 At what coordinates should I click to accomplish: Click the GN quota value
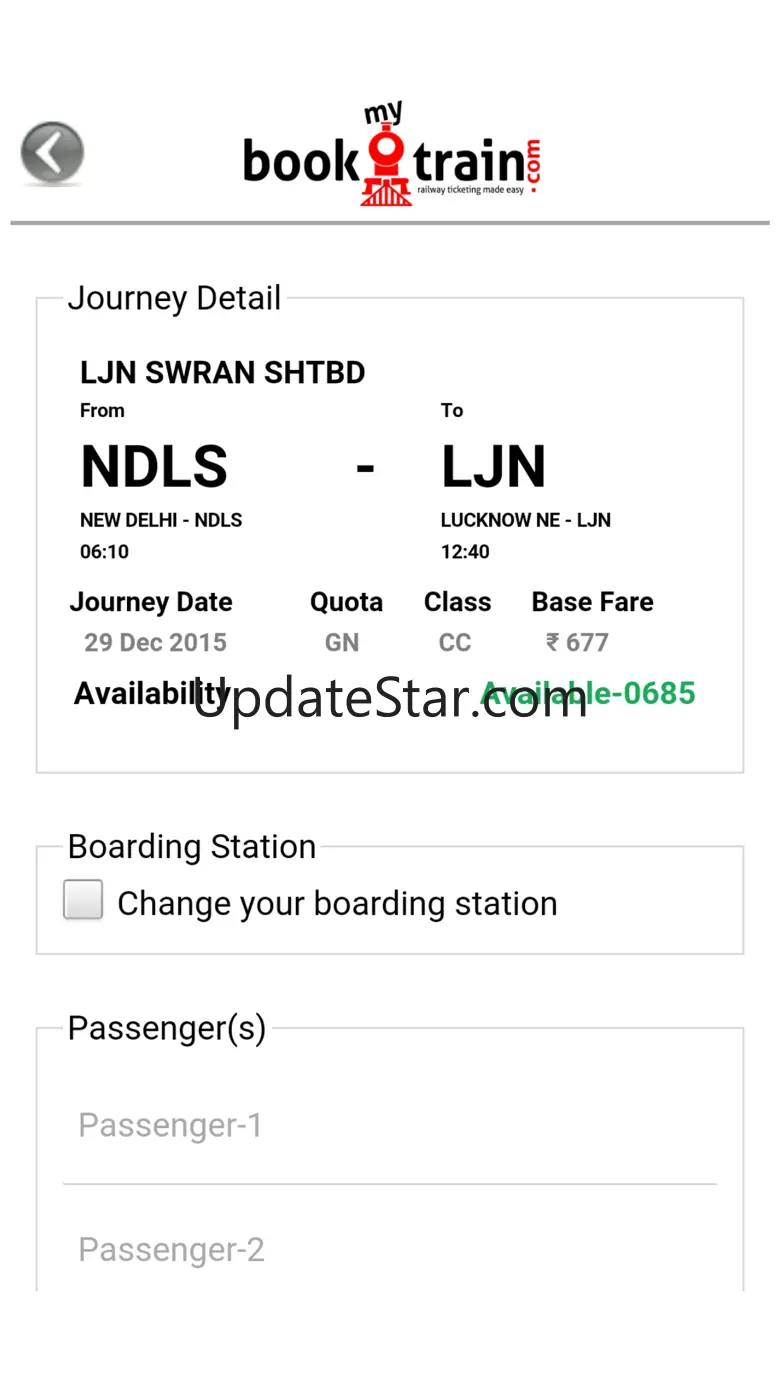(x=342, y=642)
